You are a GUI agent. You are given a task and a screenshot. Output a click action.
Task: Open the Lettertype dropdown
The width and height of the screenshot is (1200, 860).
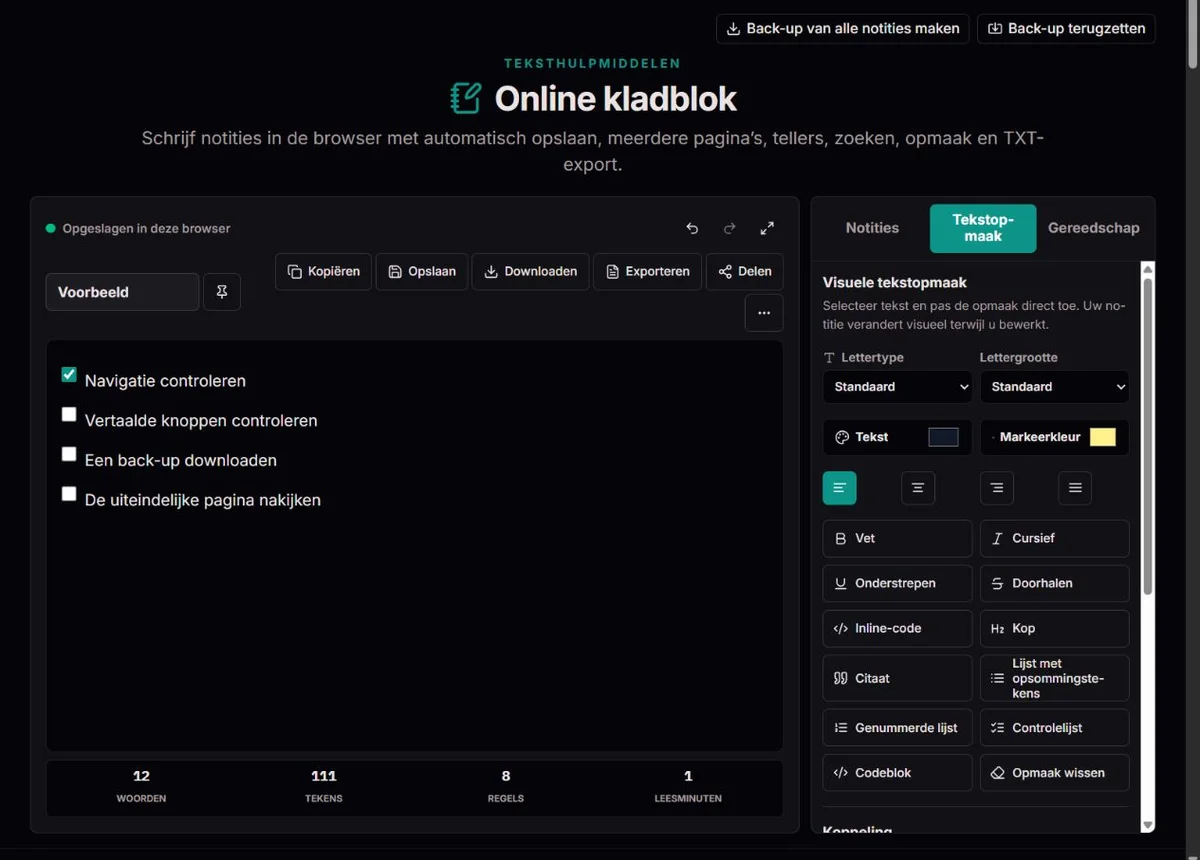point(897,387)
